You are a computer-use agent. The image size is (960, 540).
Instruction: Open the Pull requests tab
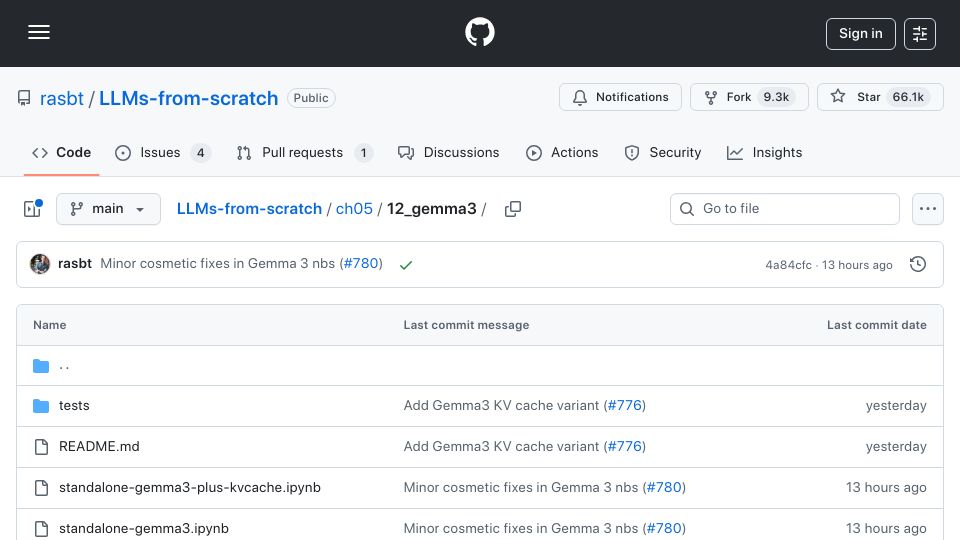point(305,152)
